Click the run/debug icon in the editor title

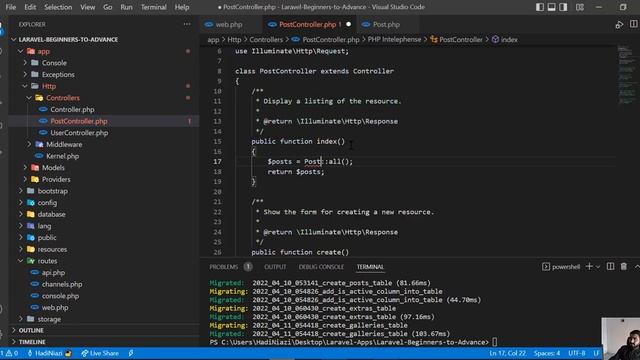click(619, 24)
